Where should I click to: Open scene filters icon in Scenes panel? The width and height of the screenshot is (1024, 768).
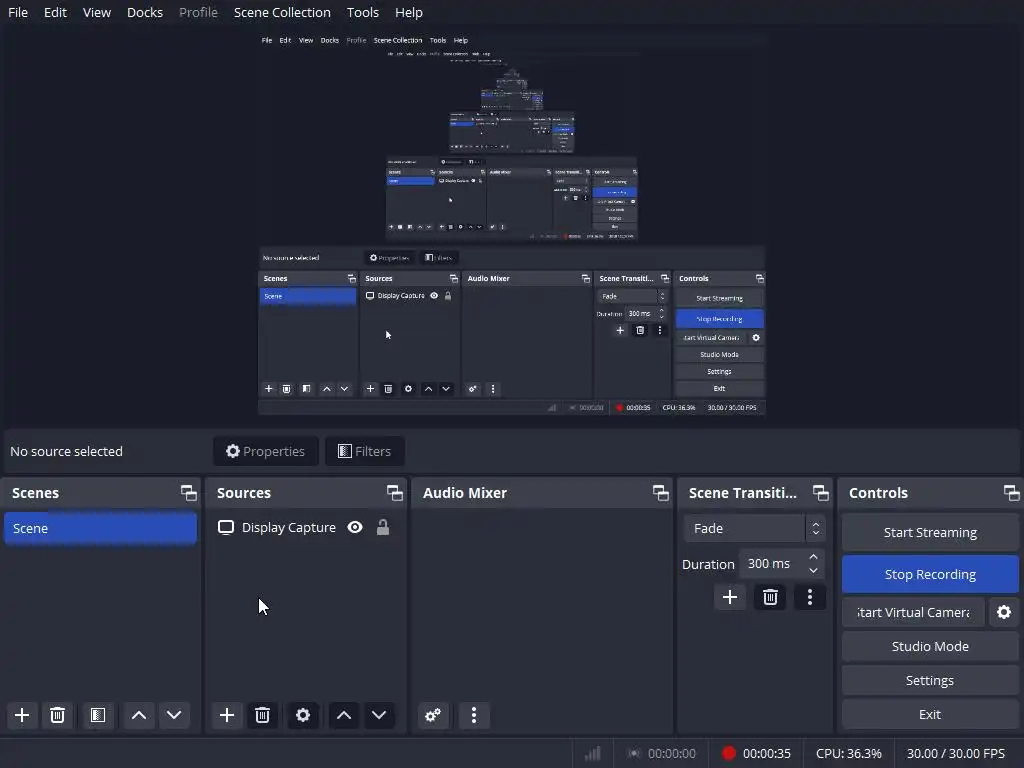[x=97, y=715]
